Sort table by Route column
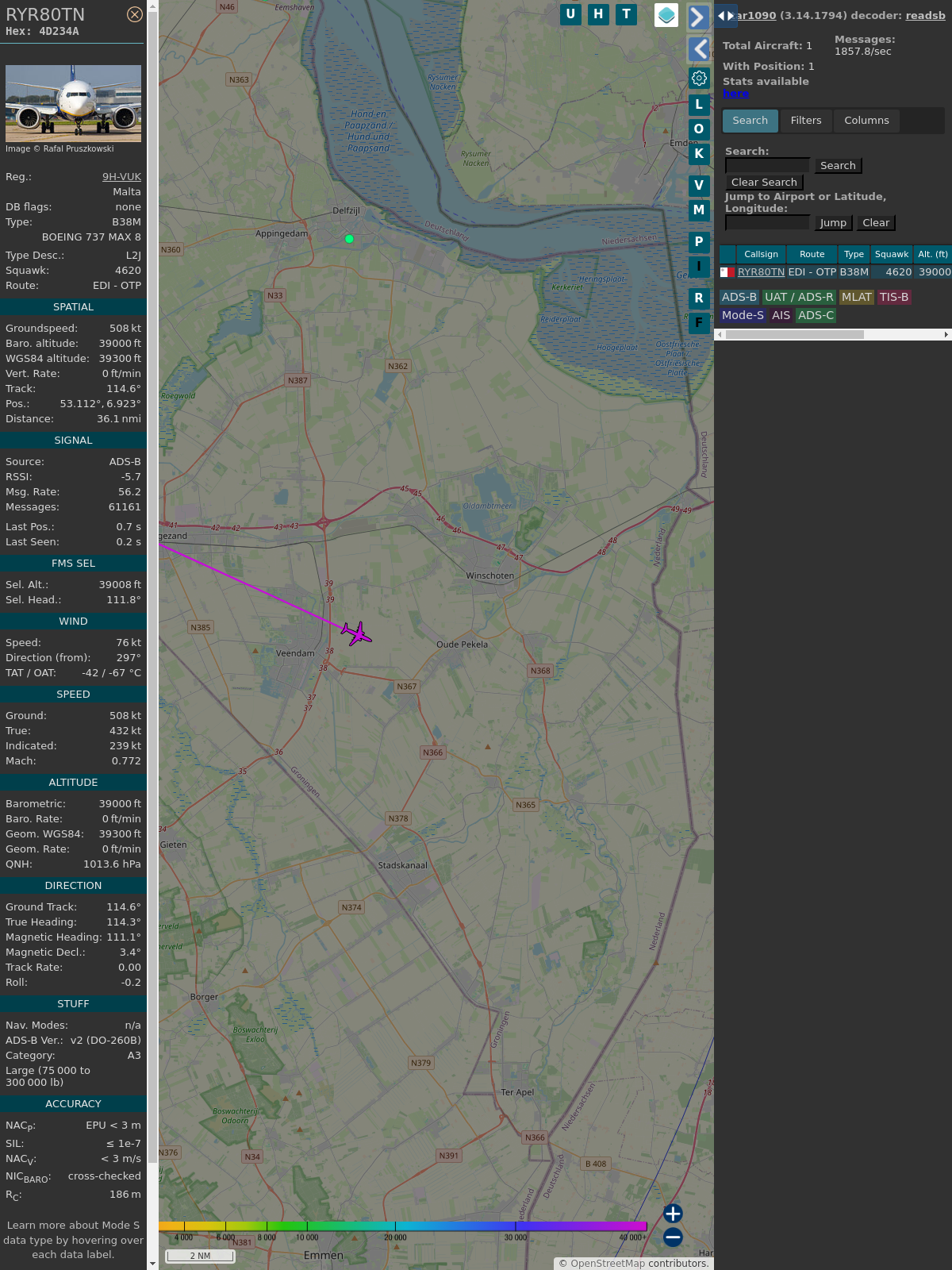 [x=812, y=254]
